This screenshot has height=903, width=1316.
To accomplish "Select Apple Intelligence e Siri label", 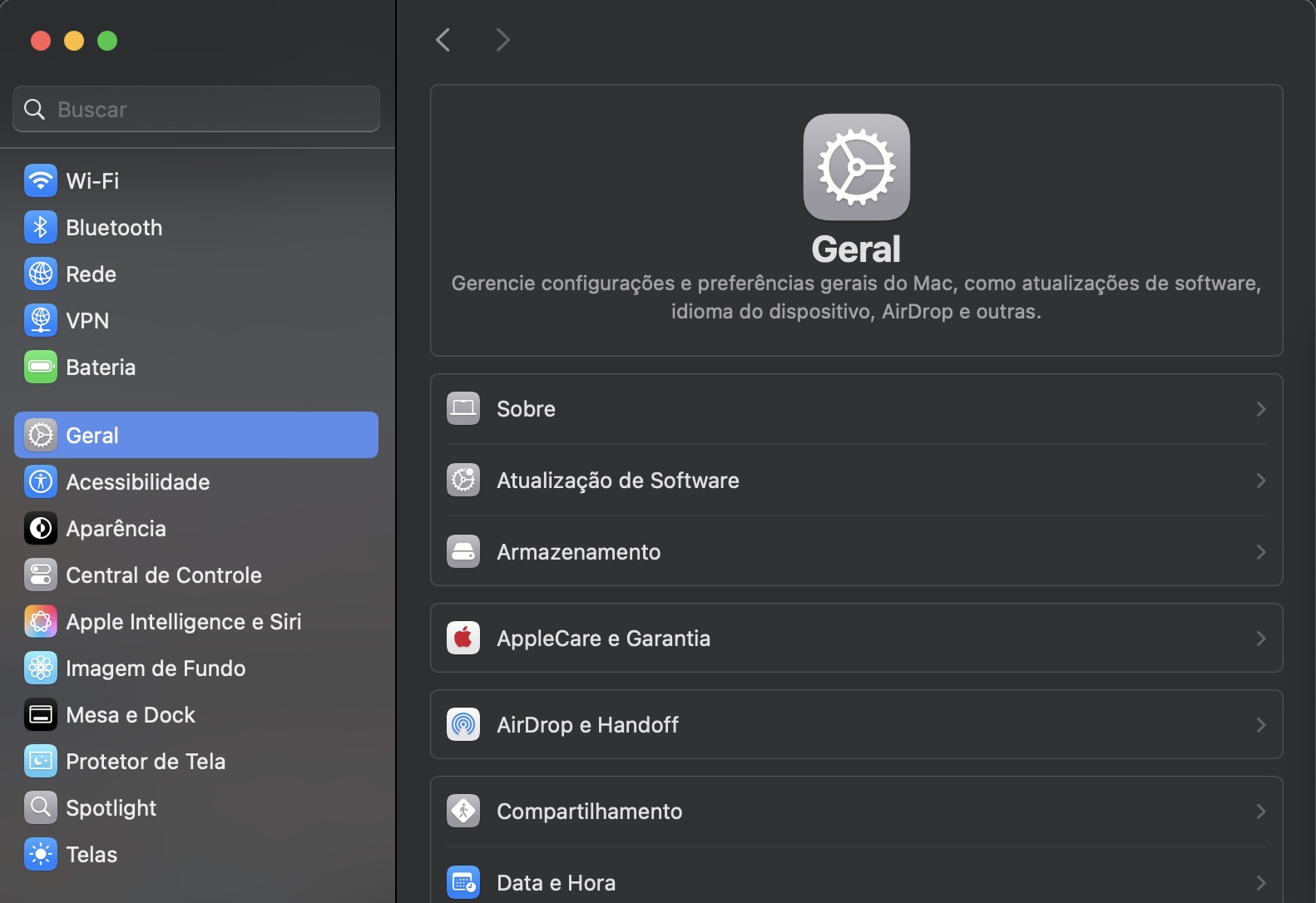I will point(184,622).
